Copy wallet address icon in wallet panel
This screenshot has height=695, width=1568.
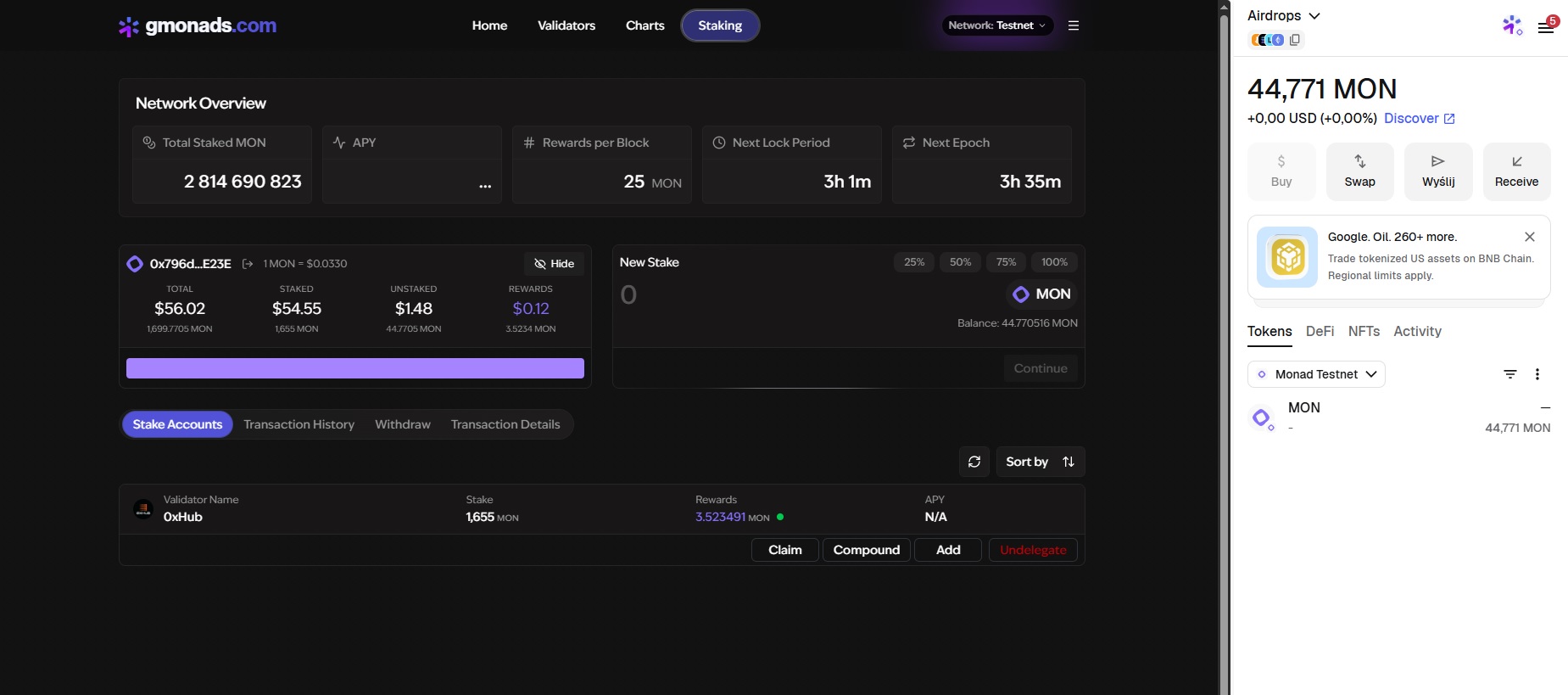tap(1295, 40)
